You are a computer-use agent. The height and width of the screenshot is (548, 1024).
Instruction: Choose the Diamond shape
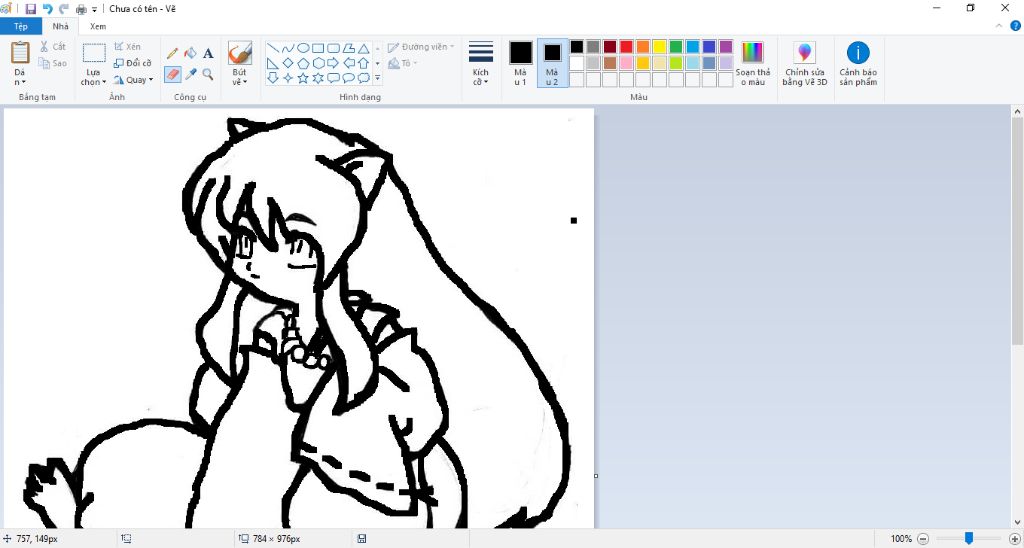click(288, 63)
